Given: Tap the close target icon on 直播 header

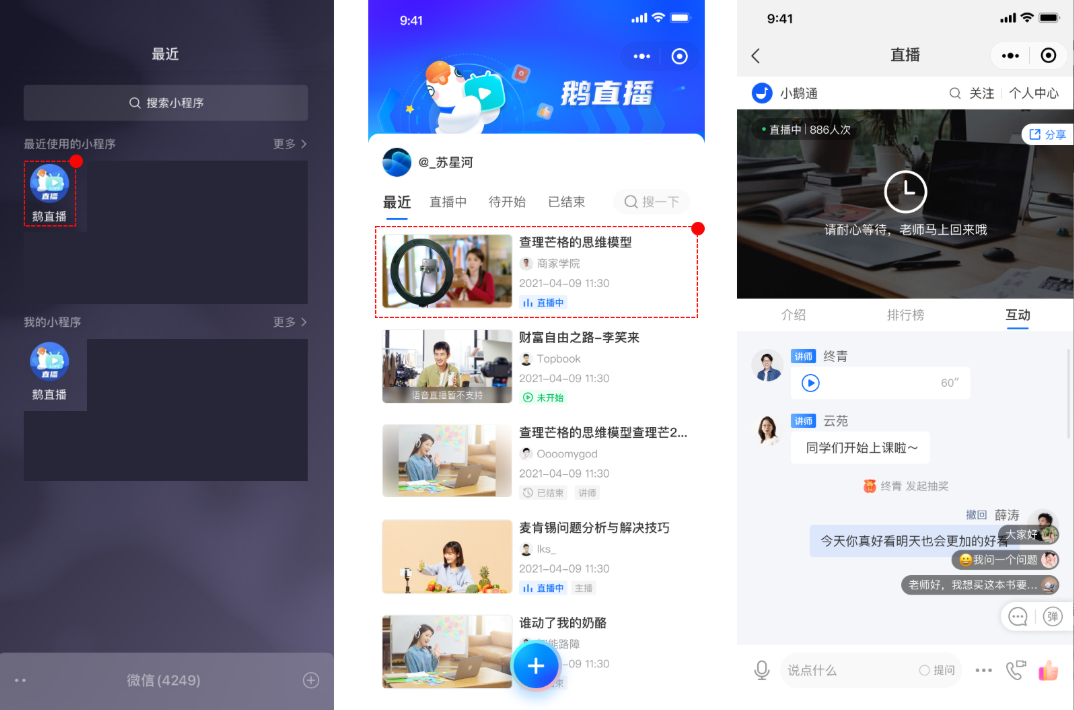Looking at the screenshot, I should click(1048, 55).
